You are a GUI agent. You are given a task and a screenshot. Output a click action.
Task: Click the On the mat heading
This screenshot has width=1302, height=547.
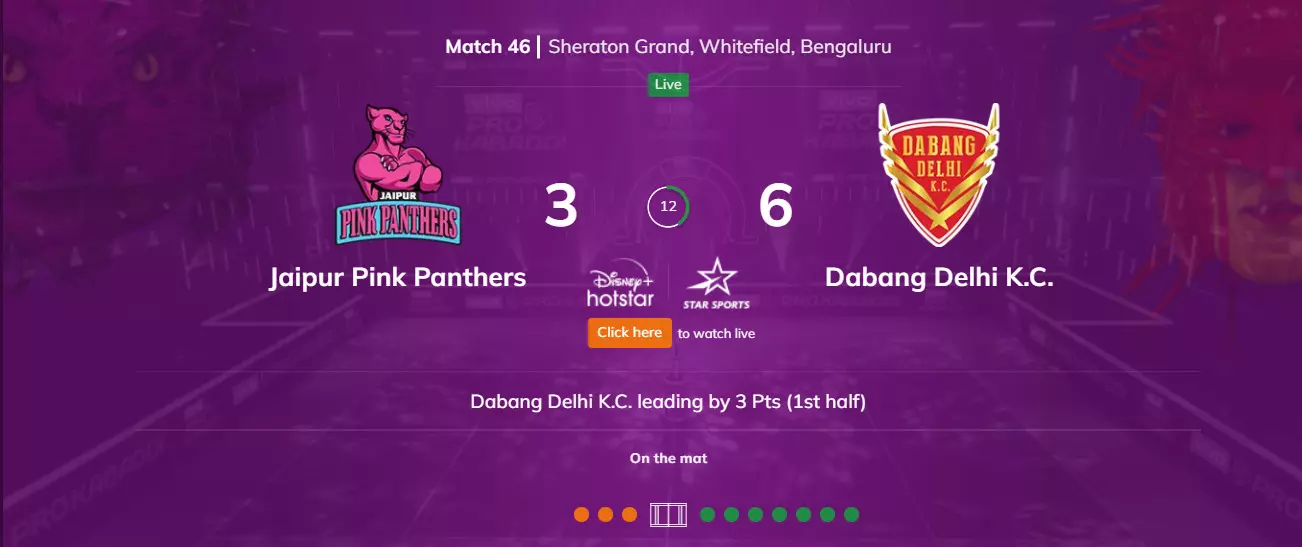click(x=669, y=458)
